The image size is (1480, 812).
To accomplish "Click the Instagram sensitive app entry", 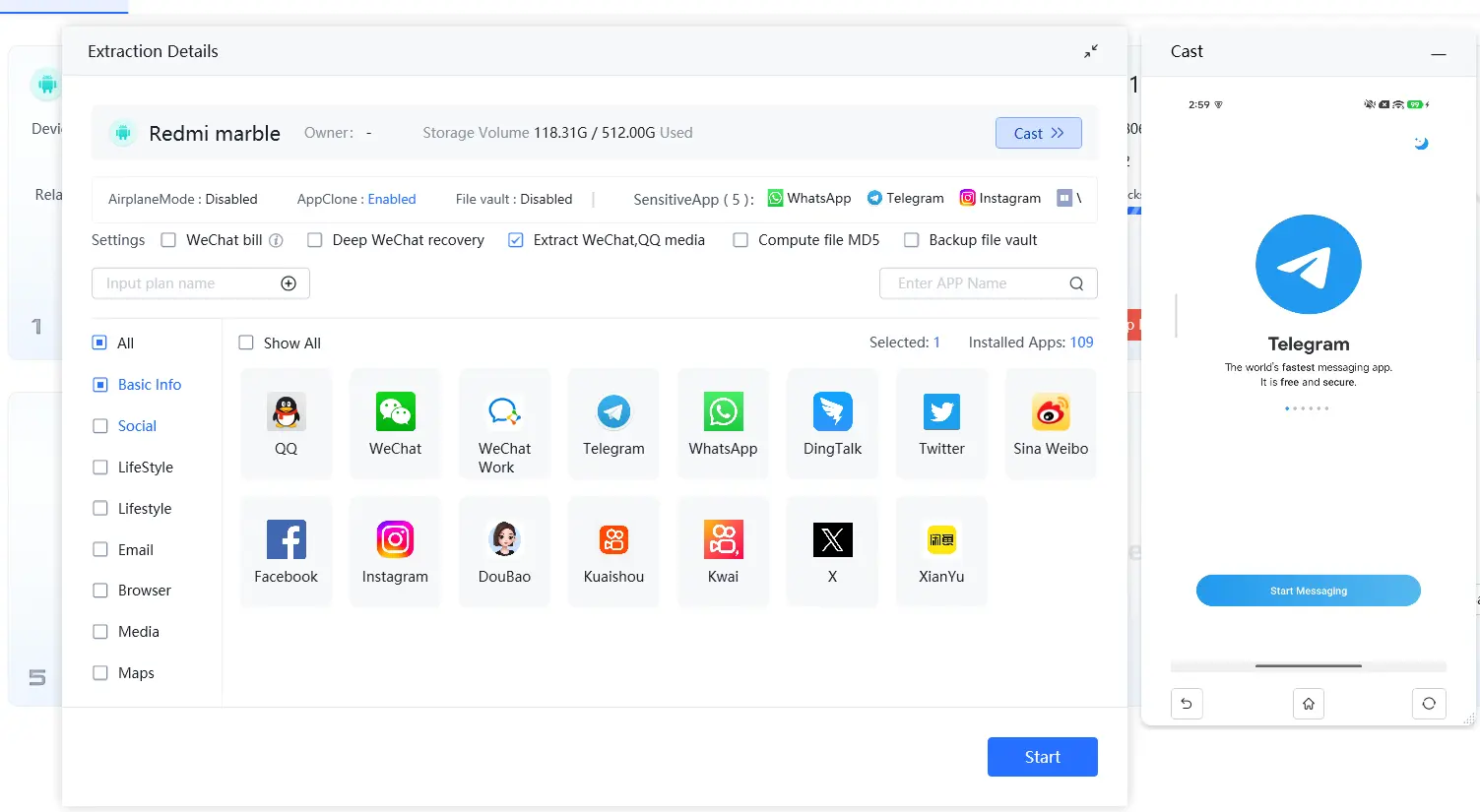I will tap(1000, 198).
